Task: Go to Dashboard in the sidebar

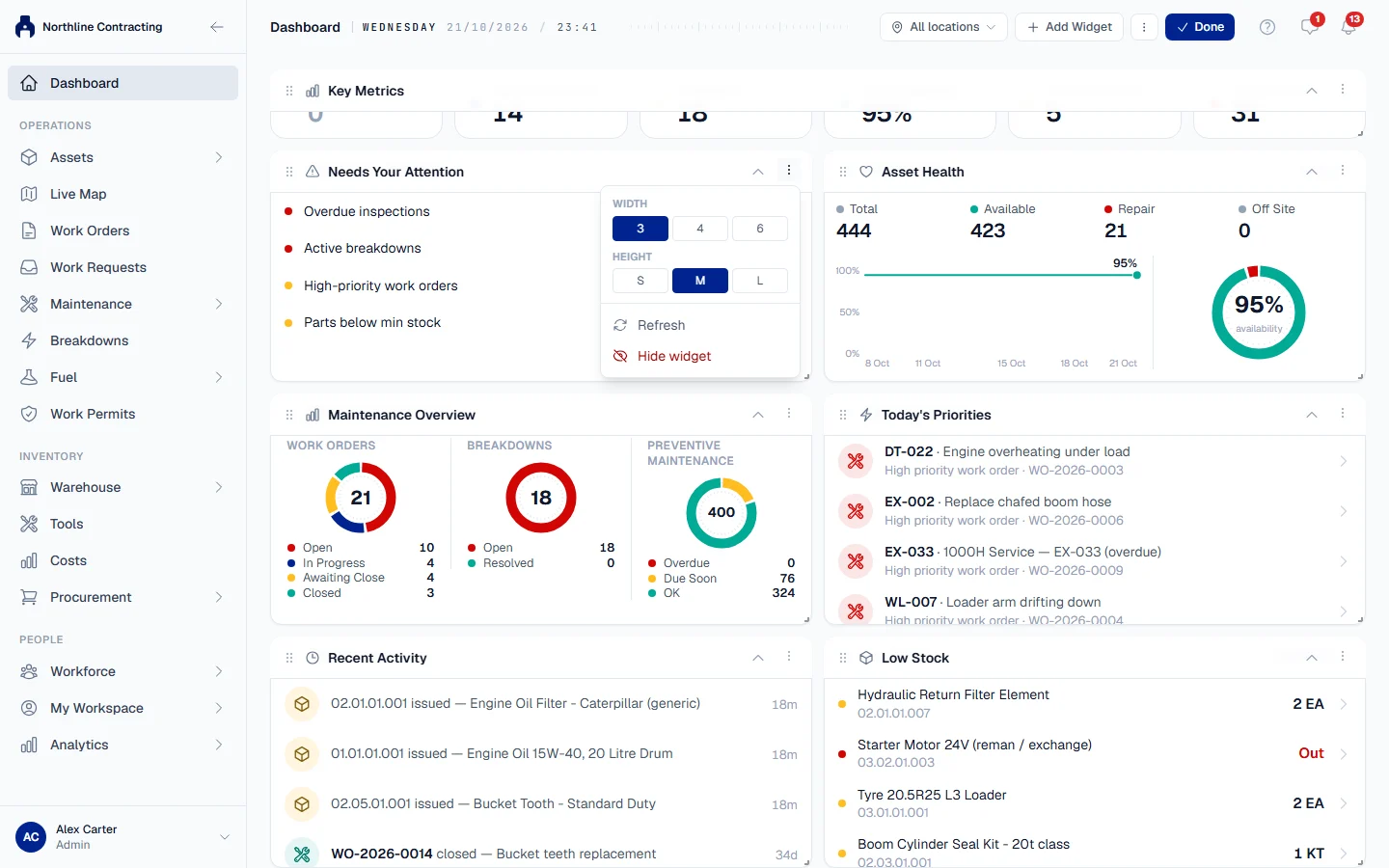Action: (x=123, y=83)
